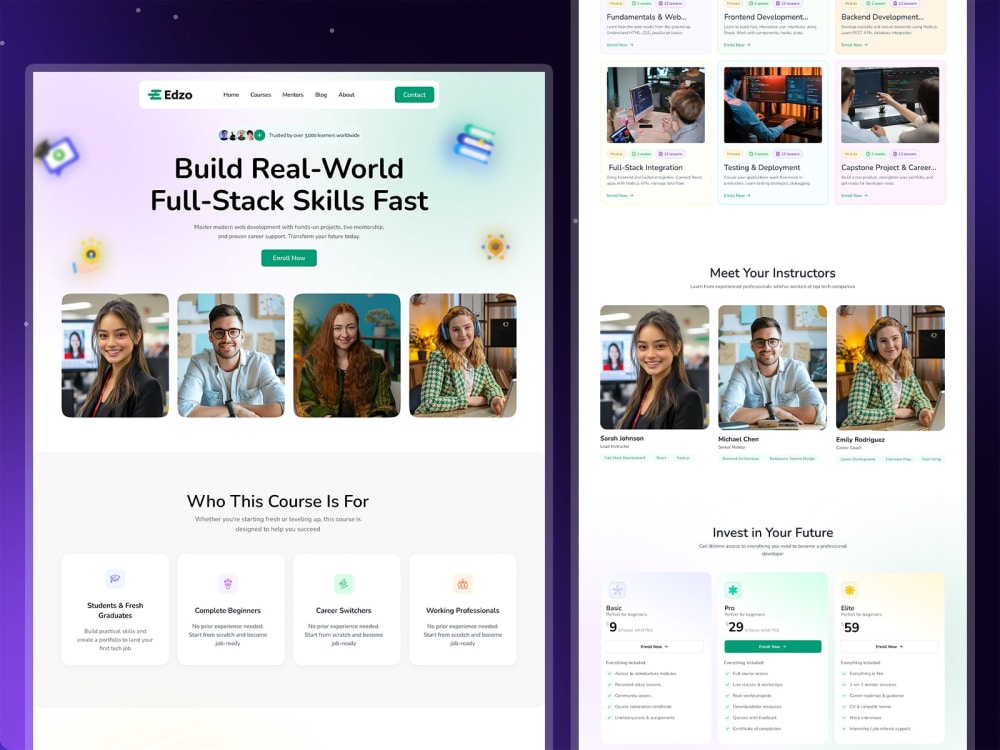This screenshot has width=1000, height=750.
Task: Open the Courses nav link
Action: [260, 95]
